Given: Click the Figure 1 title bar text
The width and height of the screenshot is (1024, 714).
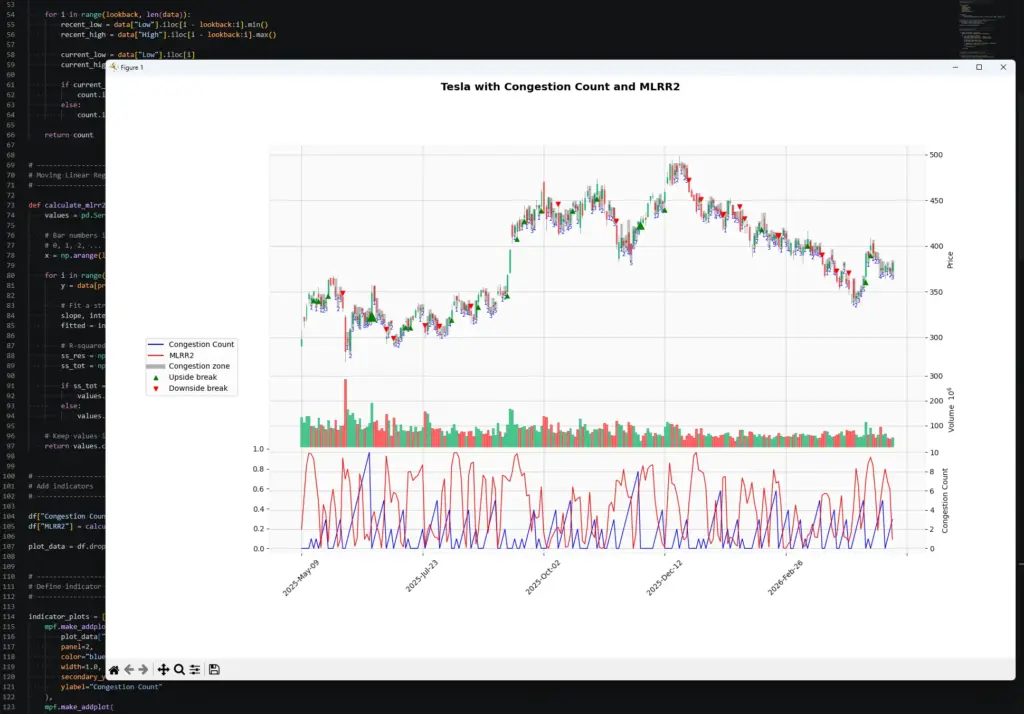Looking at the screenshot, I should click(x=132, y=67).
